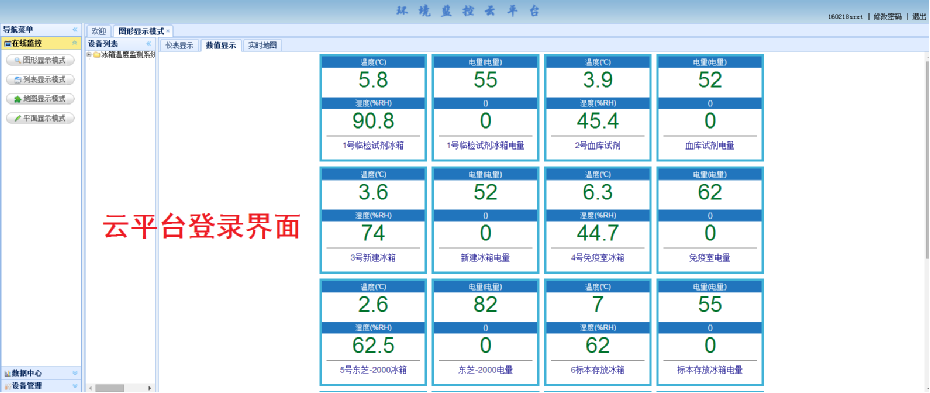
Task: Collapse the 导航菜单 panel with double arrow
Action: (x=75, y=30)
